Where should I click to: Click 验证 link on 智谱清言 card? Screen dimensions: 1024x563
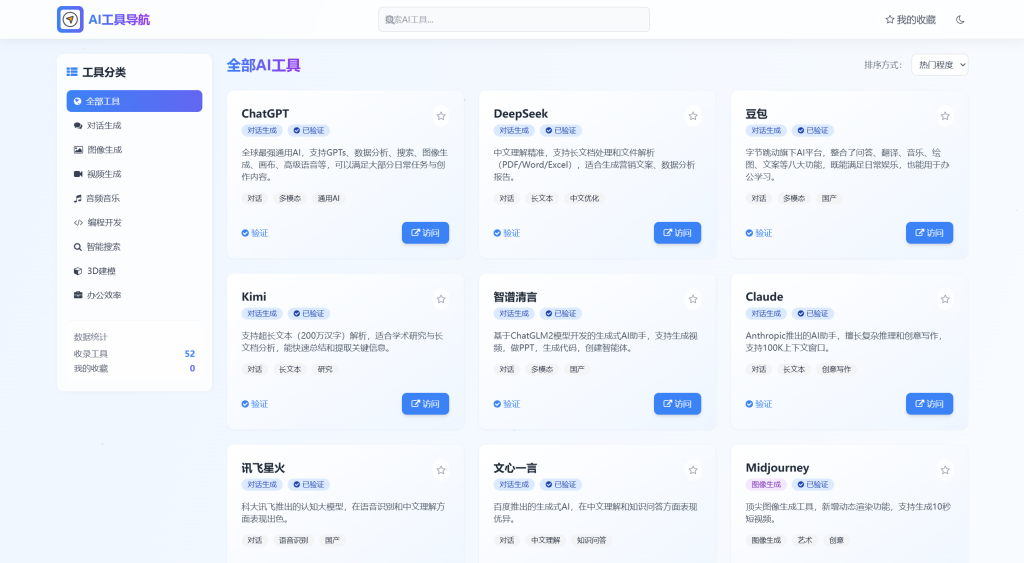tap(507, 404)
